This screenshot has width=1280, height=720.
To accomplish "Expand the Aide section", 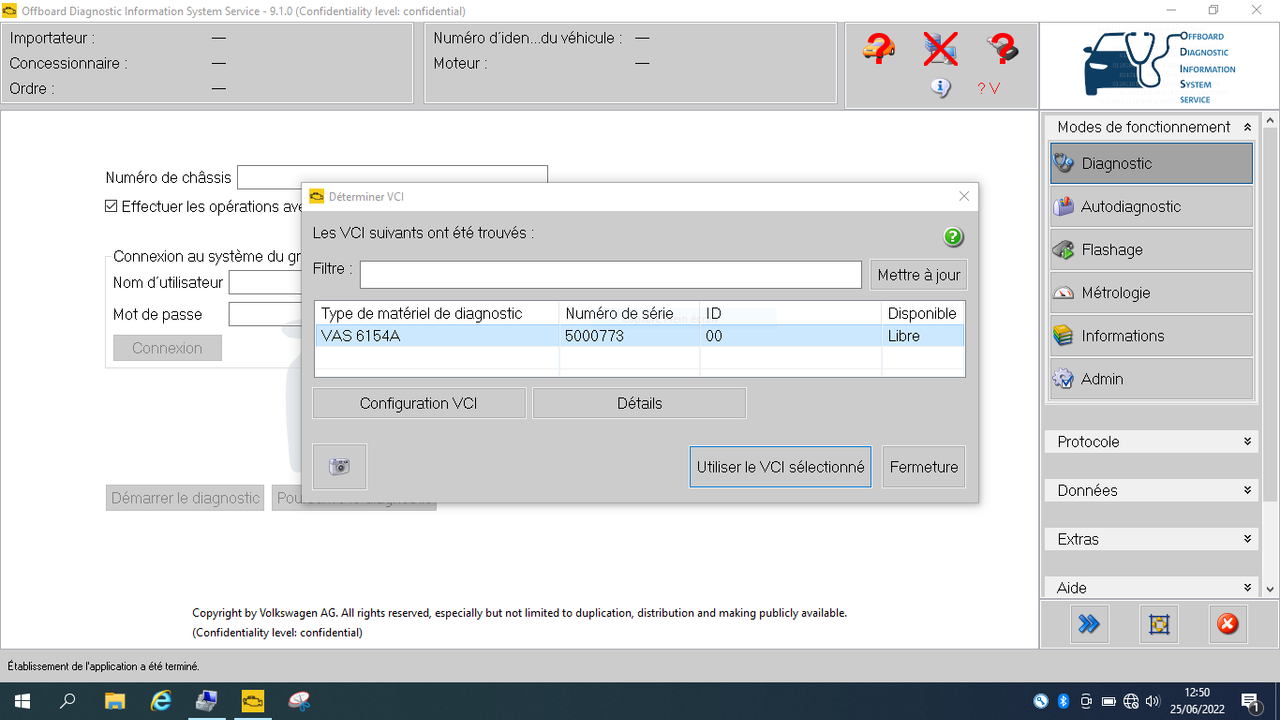I will (x=1247, y=588).
